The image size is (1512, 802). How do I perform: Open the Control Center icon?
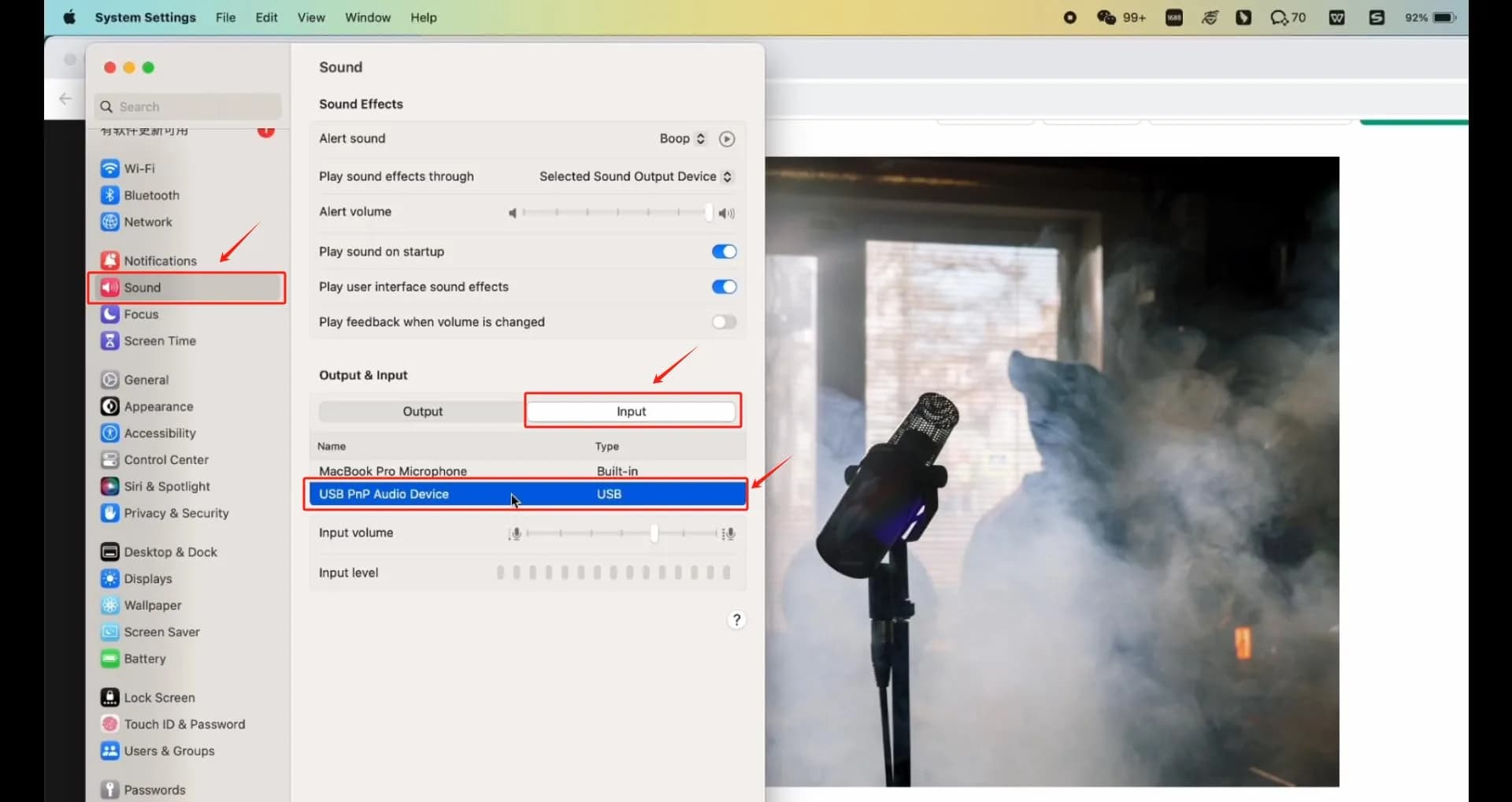pyautogui.click(x=110, y=460)
